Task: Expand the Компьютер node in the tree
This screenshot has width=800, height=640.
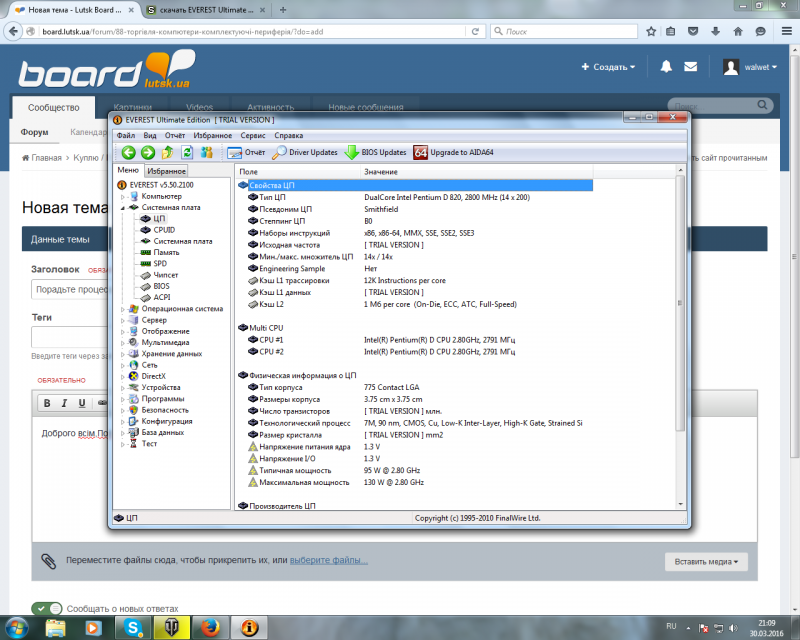Action: pyautogui.click(x=123, y=196)
